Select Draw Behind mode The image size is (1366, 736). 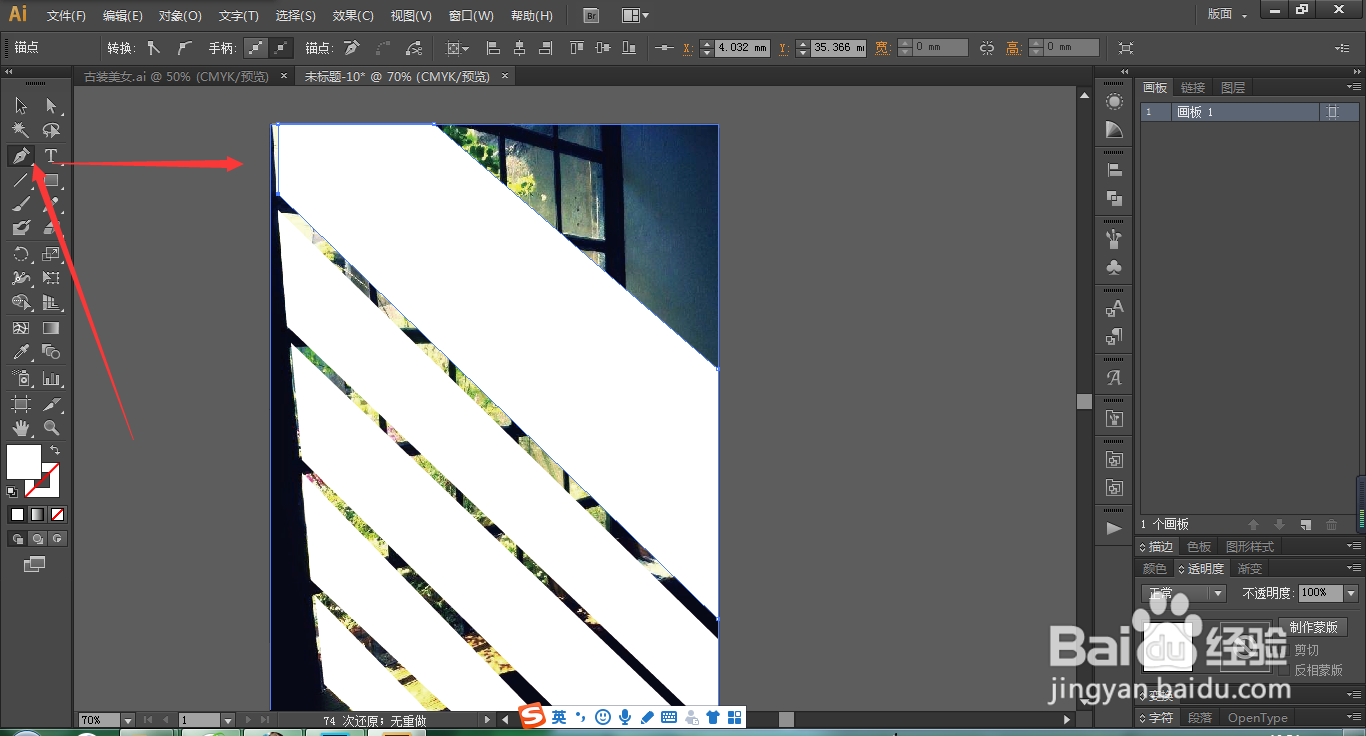tap(37, 538)
